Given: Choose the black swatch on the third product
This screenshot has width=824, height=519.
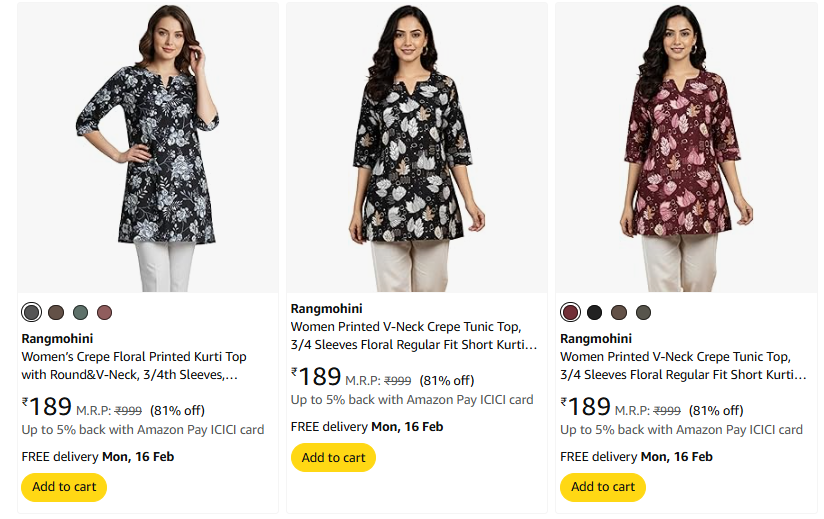Looking at the screenshot, I should 595,312.
